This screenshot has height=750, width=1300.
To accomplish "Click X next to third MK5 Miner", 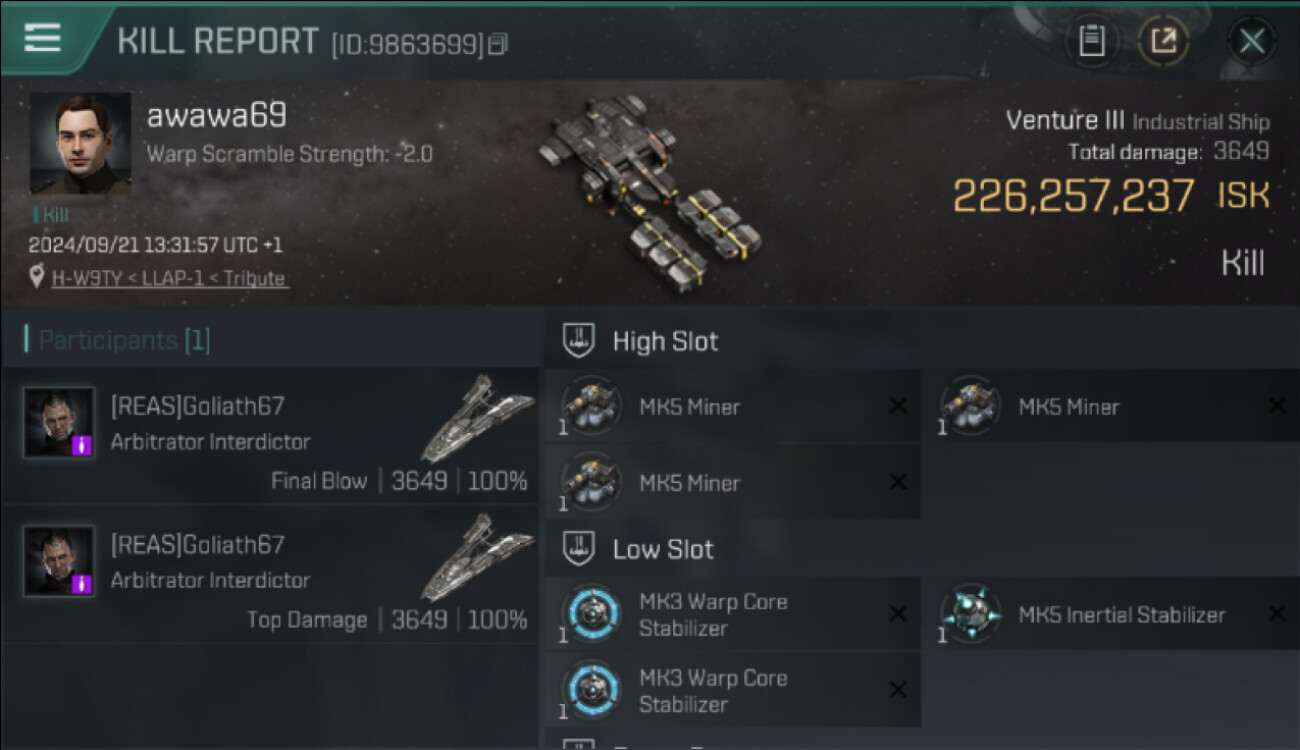I will coord(898,482).
